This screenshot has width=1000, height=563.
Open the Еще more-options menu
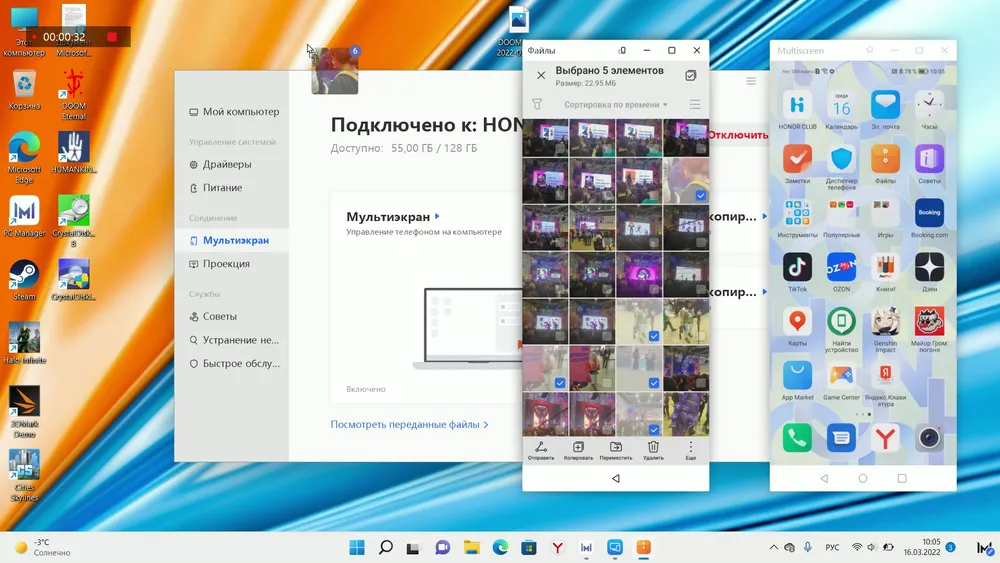(690, 449)
